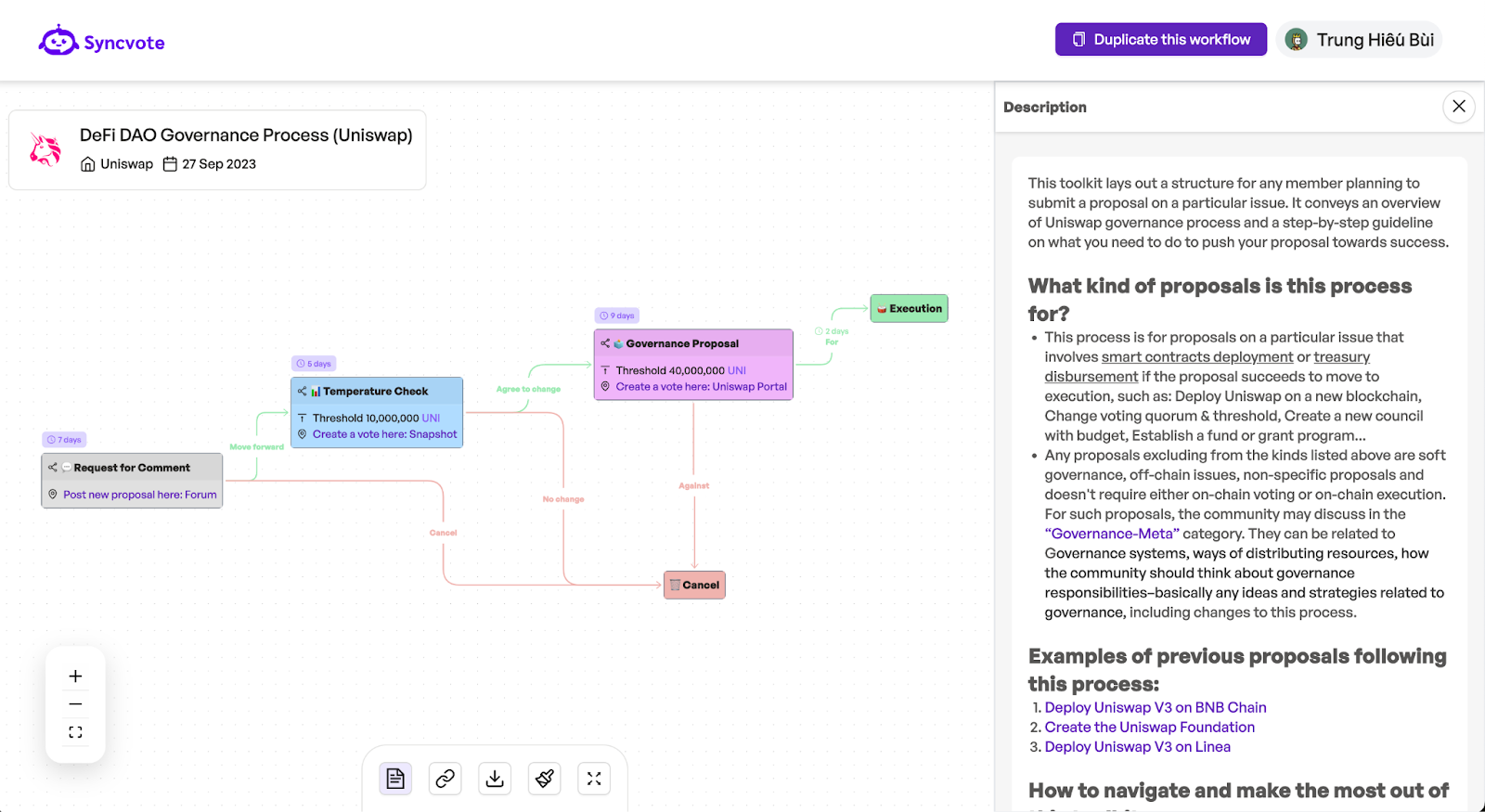Select the Temperature Check node title

tap(375, 392)
